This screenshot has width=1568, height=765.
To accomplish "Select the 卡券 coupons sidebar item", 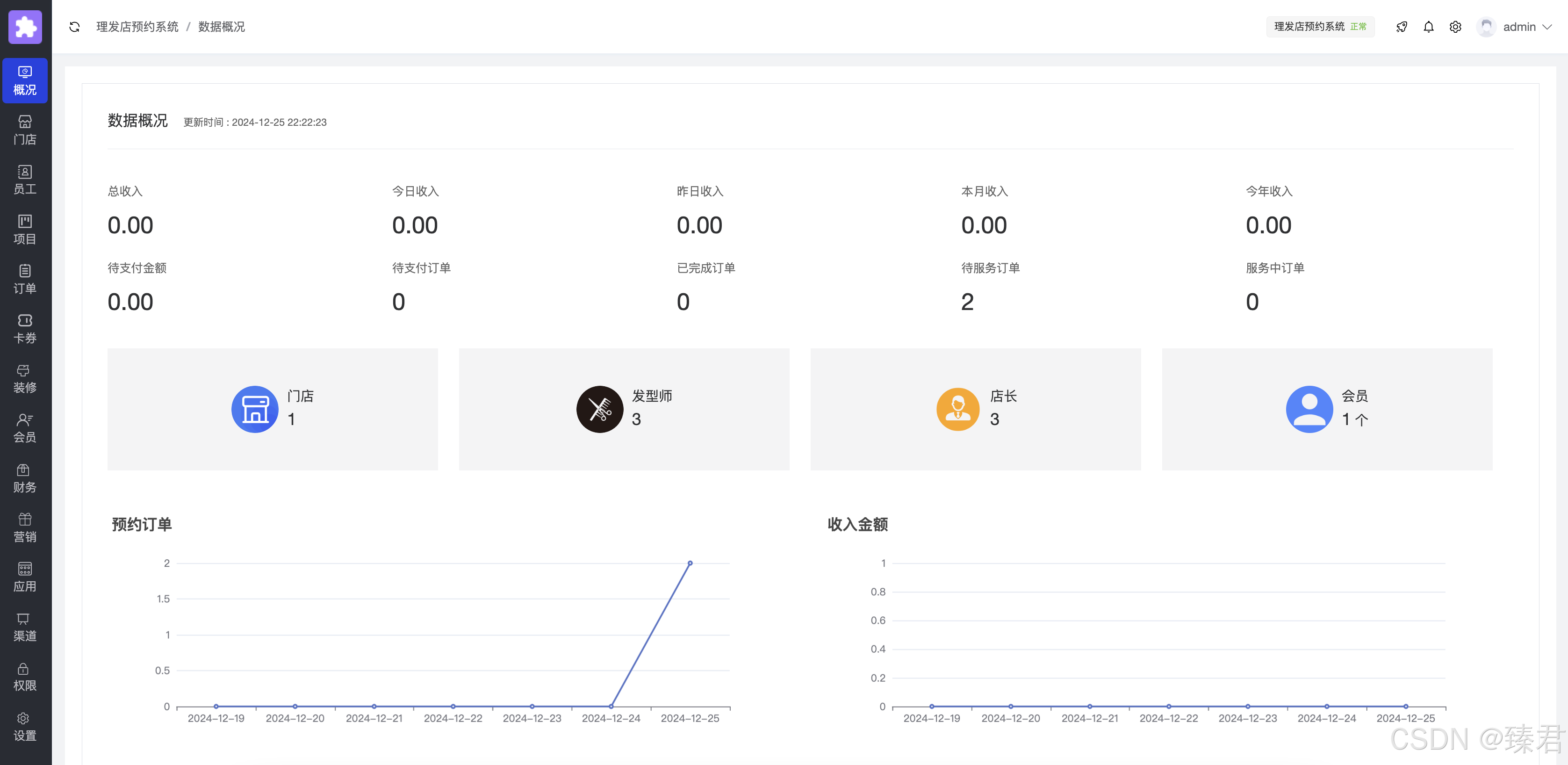I will click(25, 329).
